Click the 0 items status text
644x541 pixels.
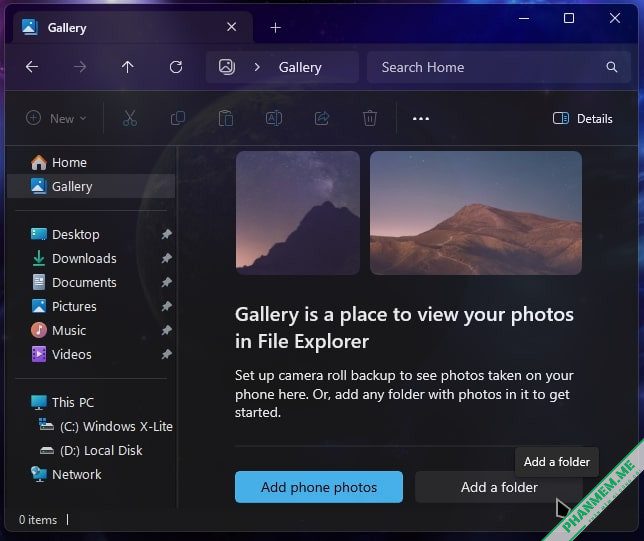(x=38, y=520)
